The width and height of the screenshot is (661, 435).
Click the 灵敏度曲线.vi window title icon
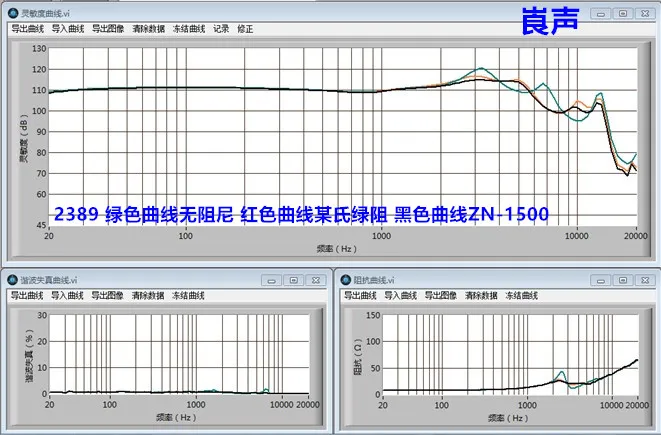point(13,14)
